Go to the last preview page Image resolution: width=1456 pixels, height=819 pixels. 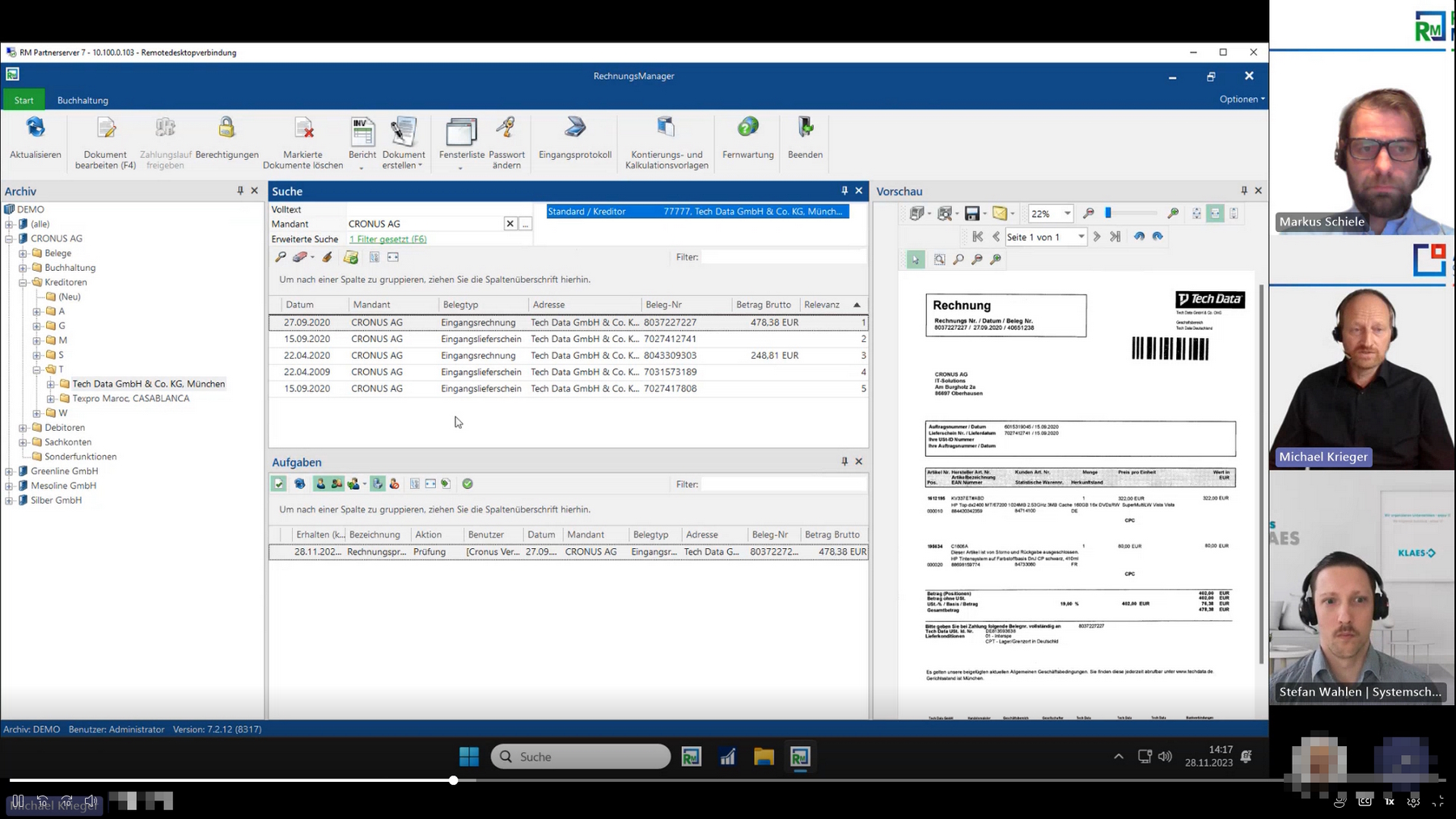click(x=1115, y=237)
